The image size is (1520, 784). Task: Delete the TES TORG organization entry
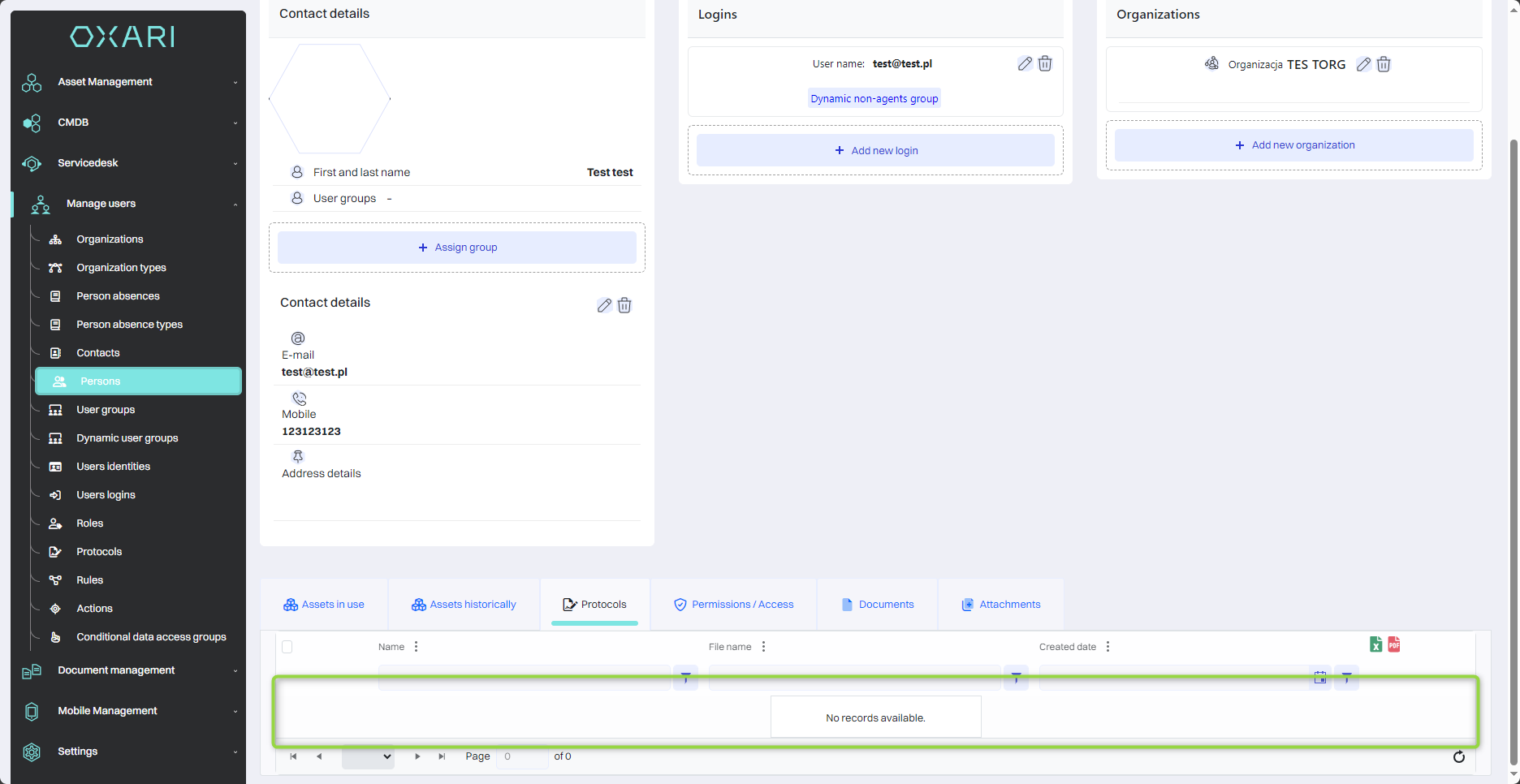coord(1384,64)
